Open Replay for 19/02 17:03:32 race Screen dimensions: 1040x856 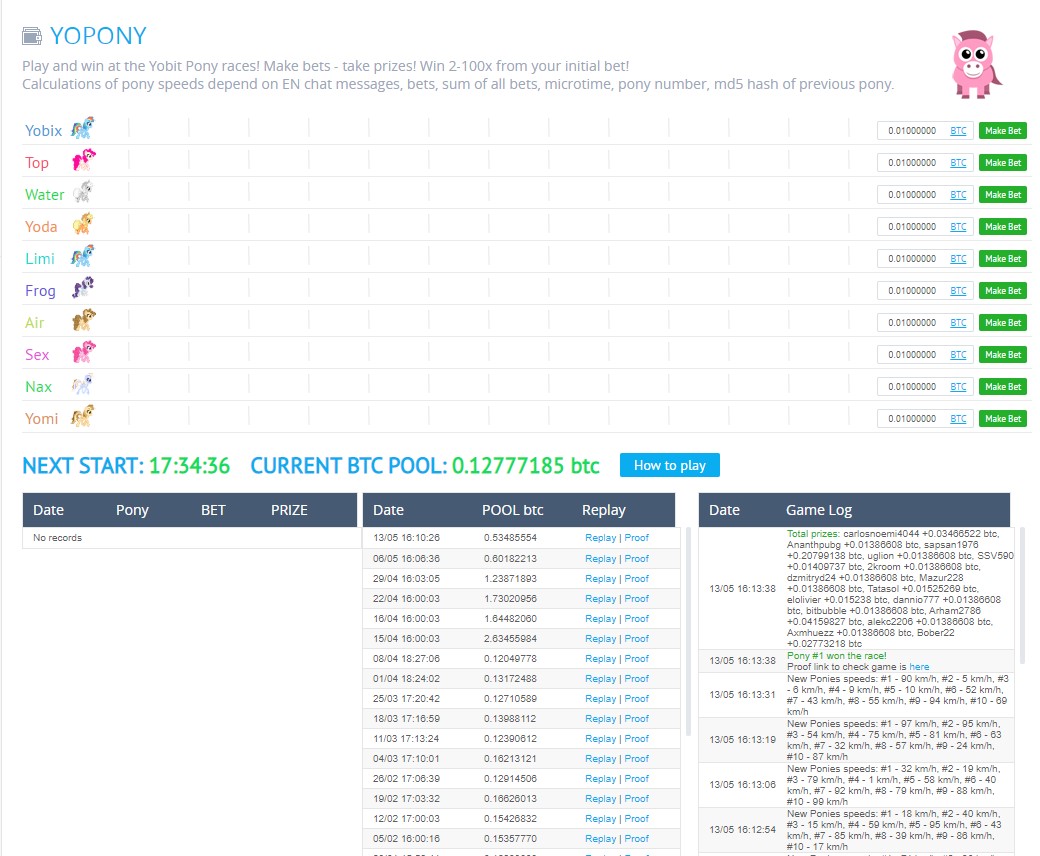(x=600, y=798)
